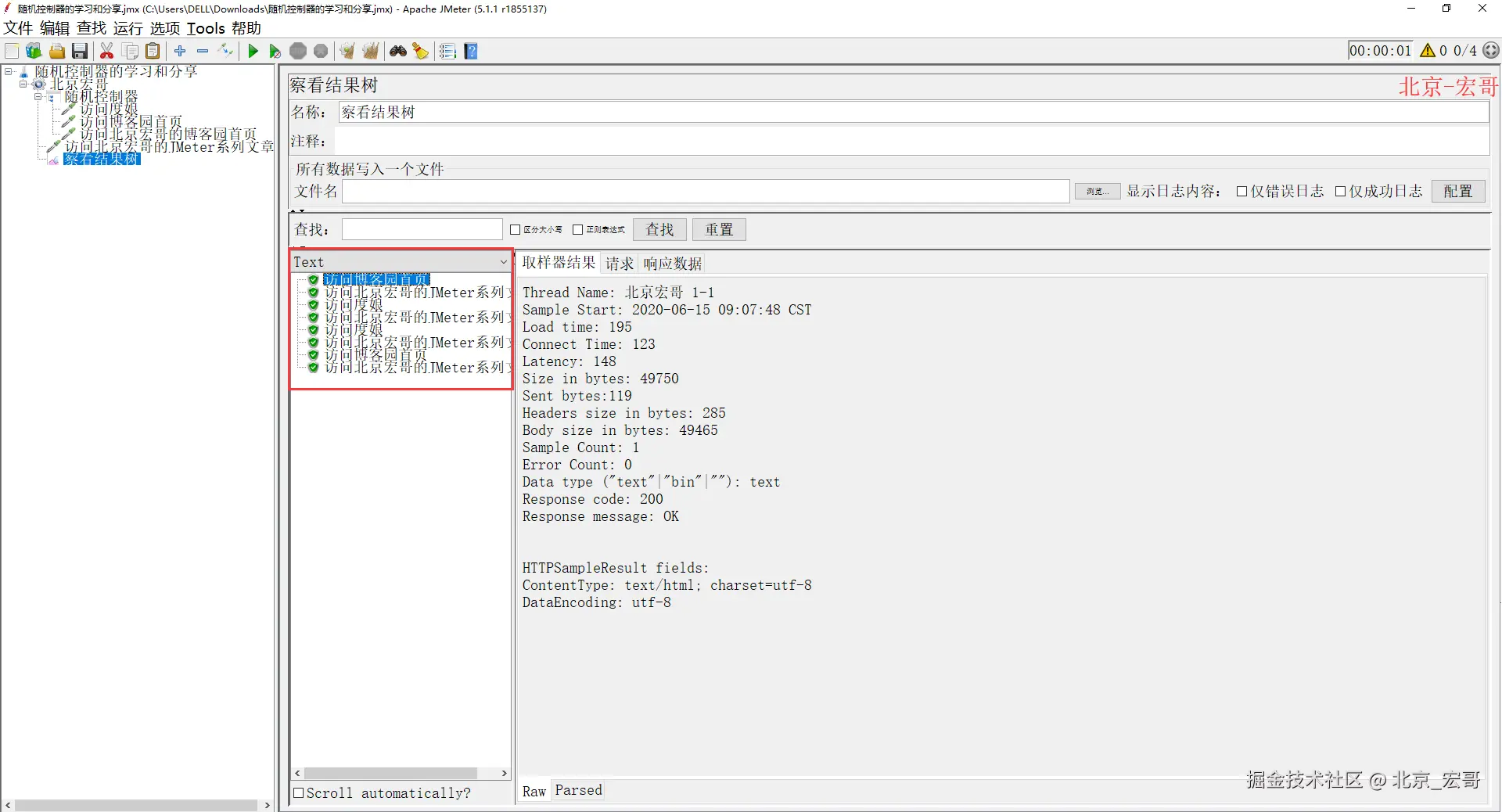The image size is (1502, 812).
Task: Open the Text renderer dropdown
Action: coord(401,261)
